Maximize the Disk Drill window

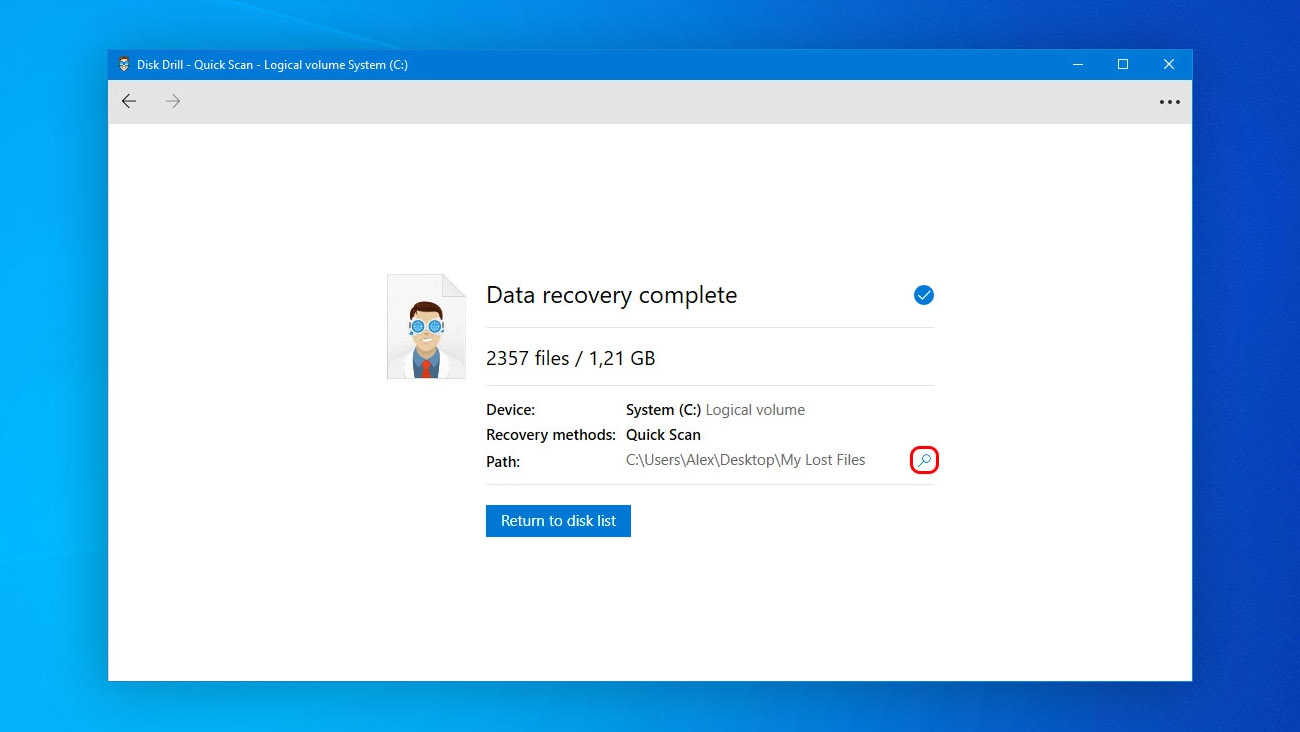point(1123,64)
